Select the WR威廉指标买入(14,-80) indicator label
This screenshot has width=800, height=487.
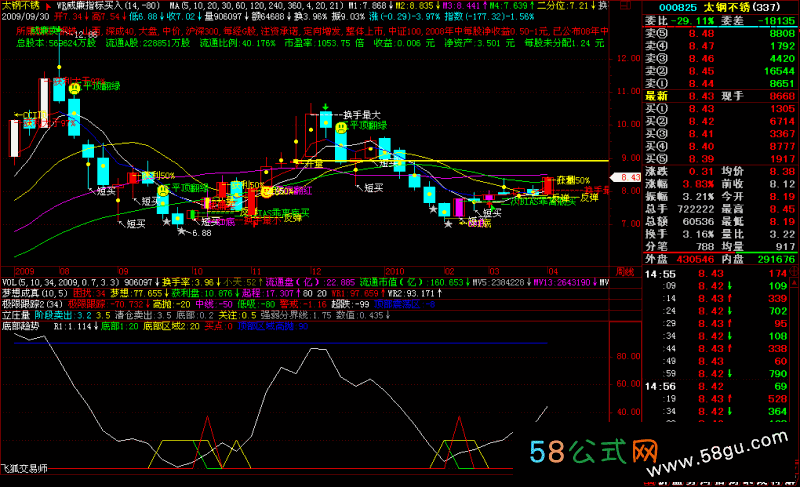(x=108, y=6)
